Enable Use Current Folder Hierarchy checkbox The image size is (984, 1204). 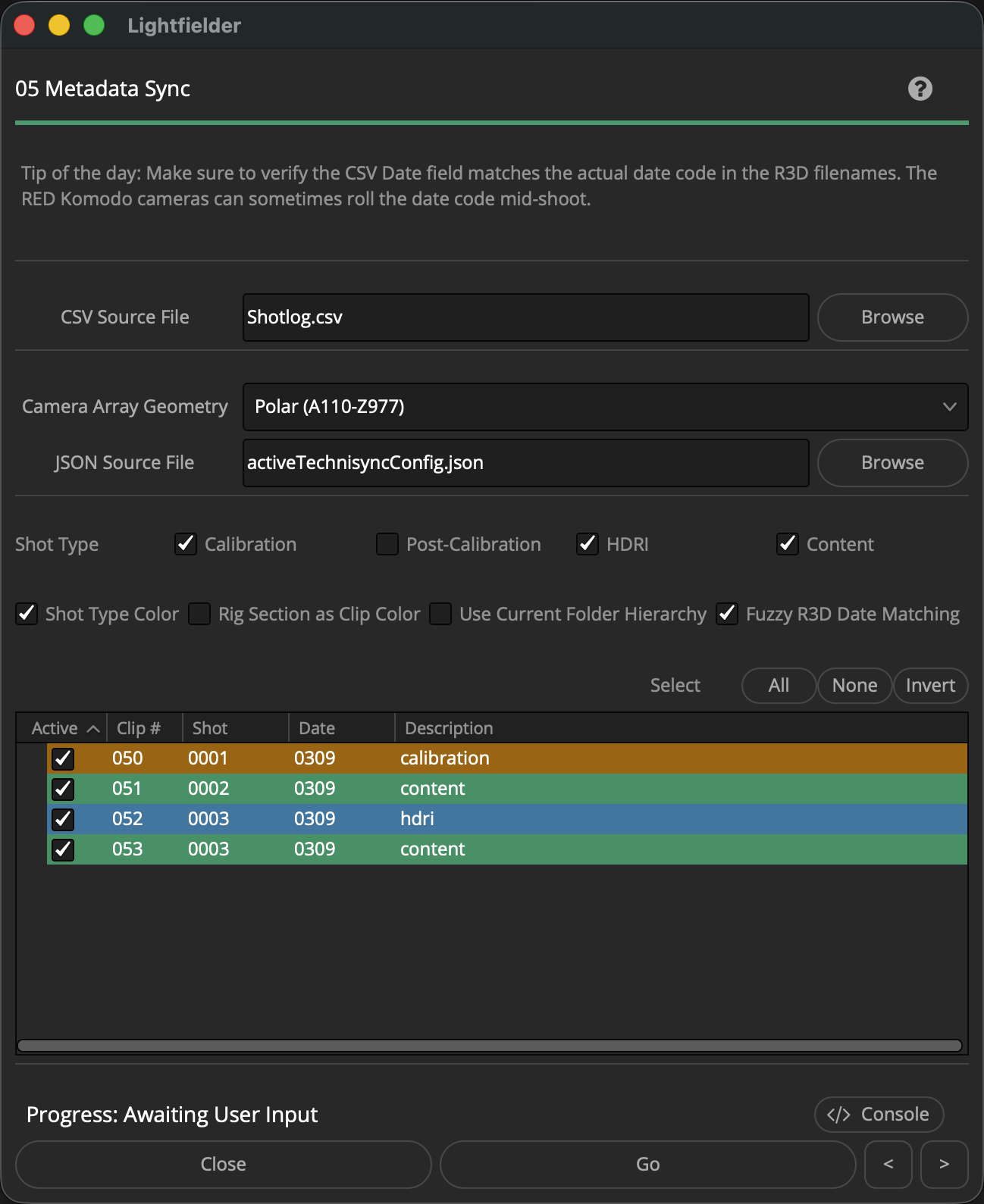coord(440,614)
